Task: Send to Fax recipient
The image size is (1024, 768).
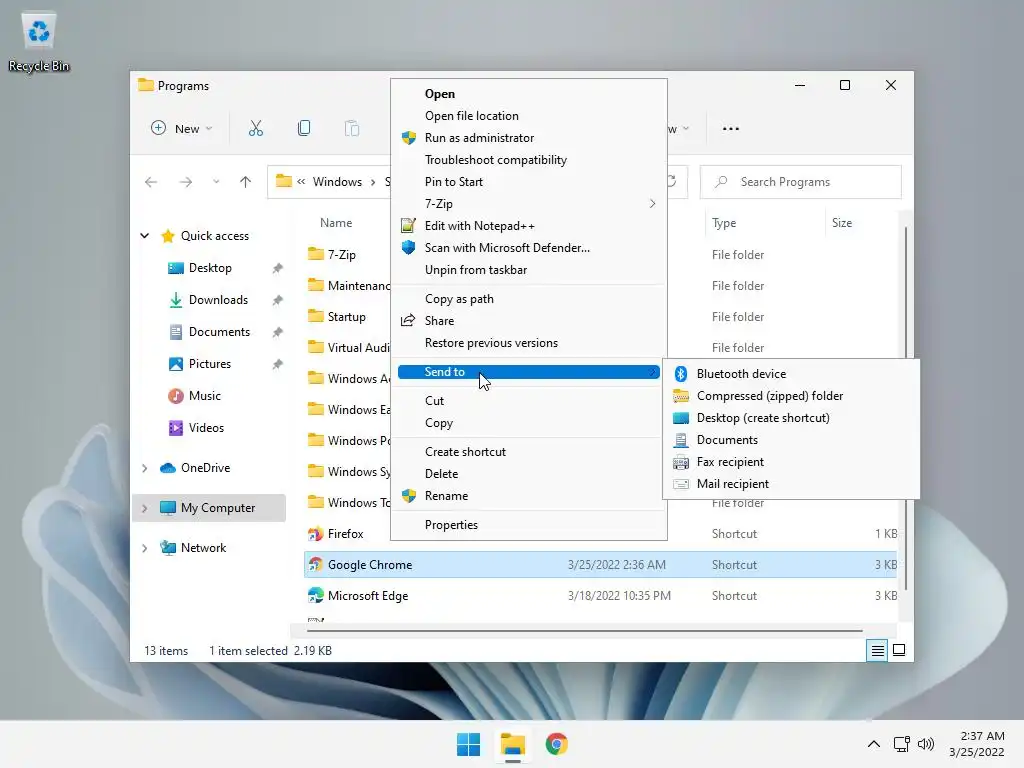Action: tap(791, 462)
